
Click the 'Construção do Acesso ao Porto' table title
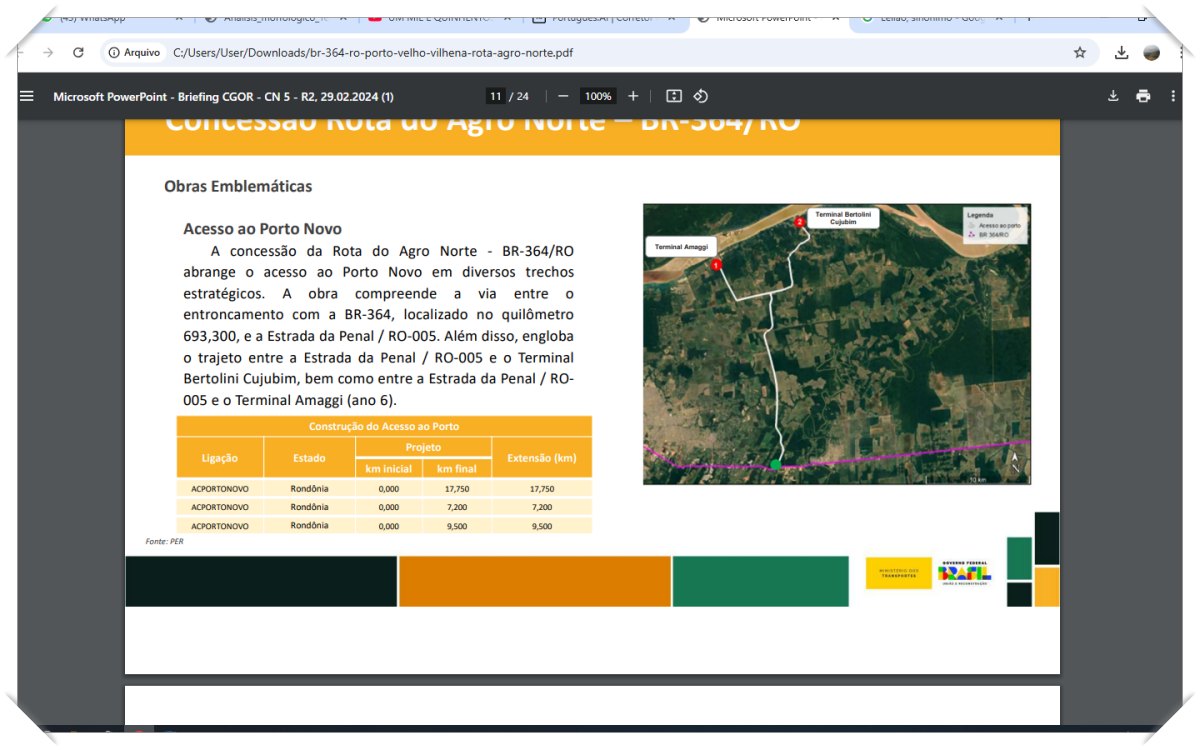(x=384, y=426)
